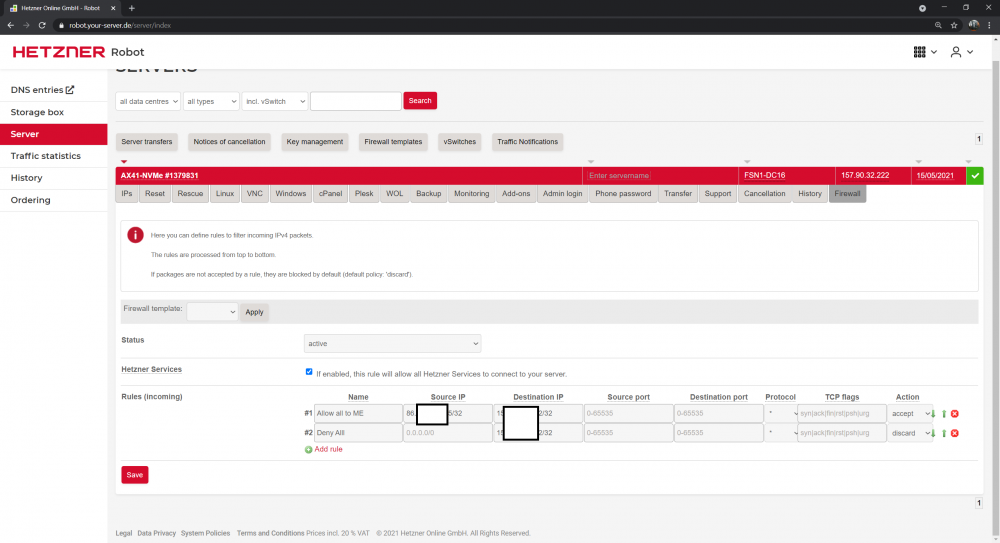
Task: Open the Cancellation tab
Action: (764, 194)
